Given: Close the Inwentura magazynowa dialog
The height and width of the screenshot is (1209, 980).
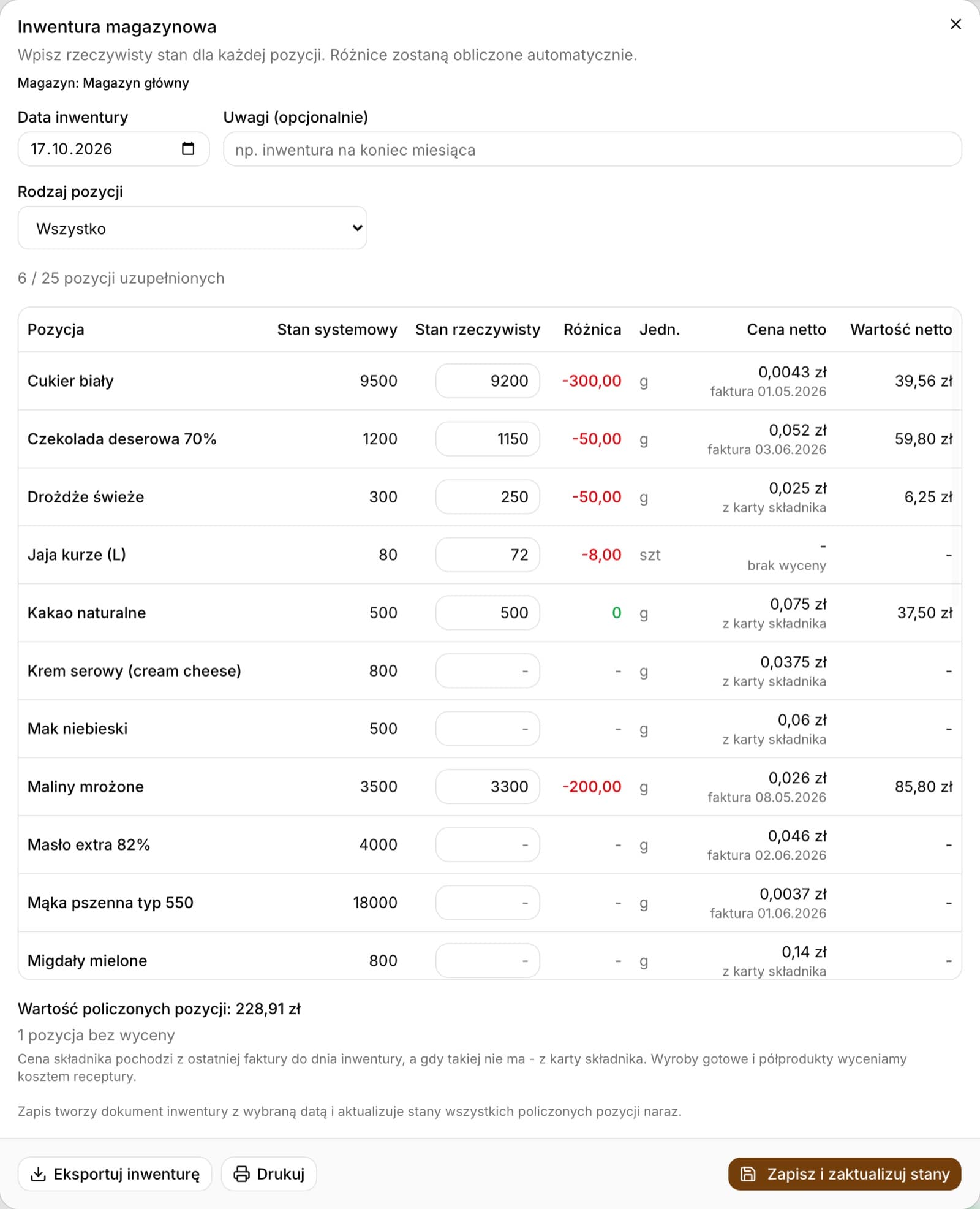Looking at the screenshot, I should pyautogui.click(x=955, y=25).
